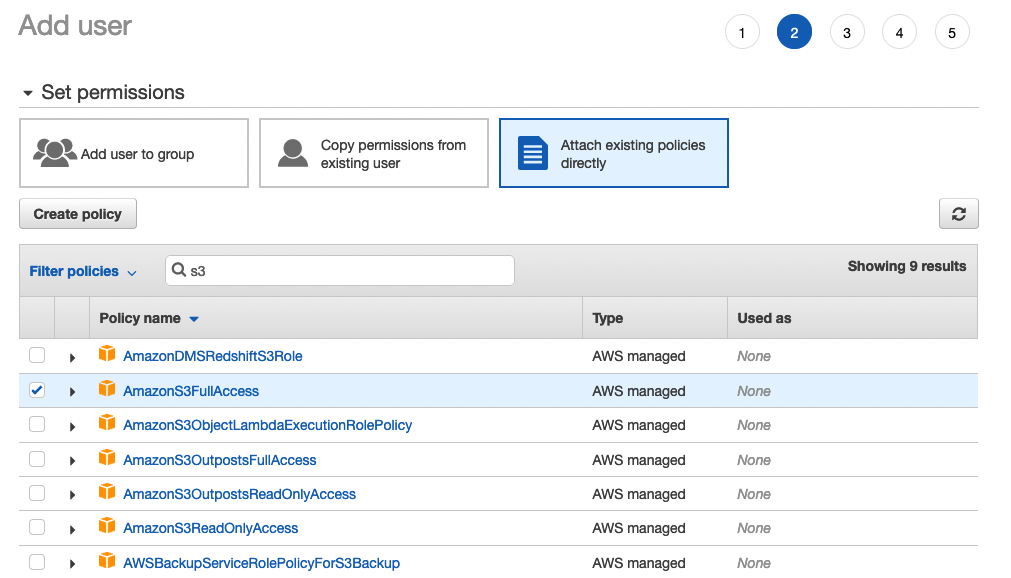Click the Create policy button

click(x=78, y=214)
